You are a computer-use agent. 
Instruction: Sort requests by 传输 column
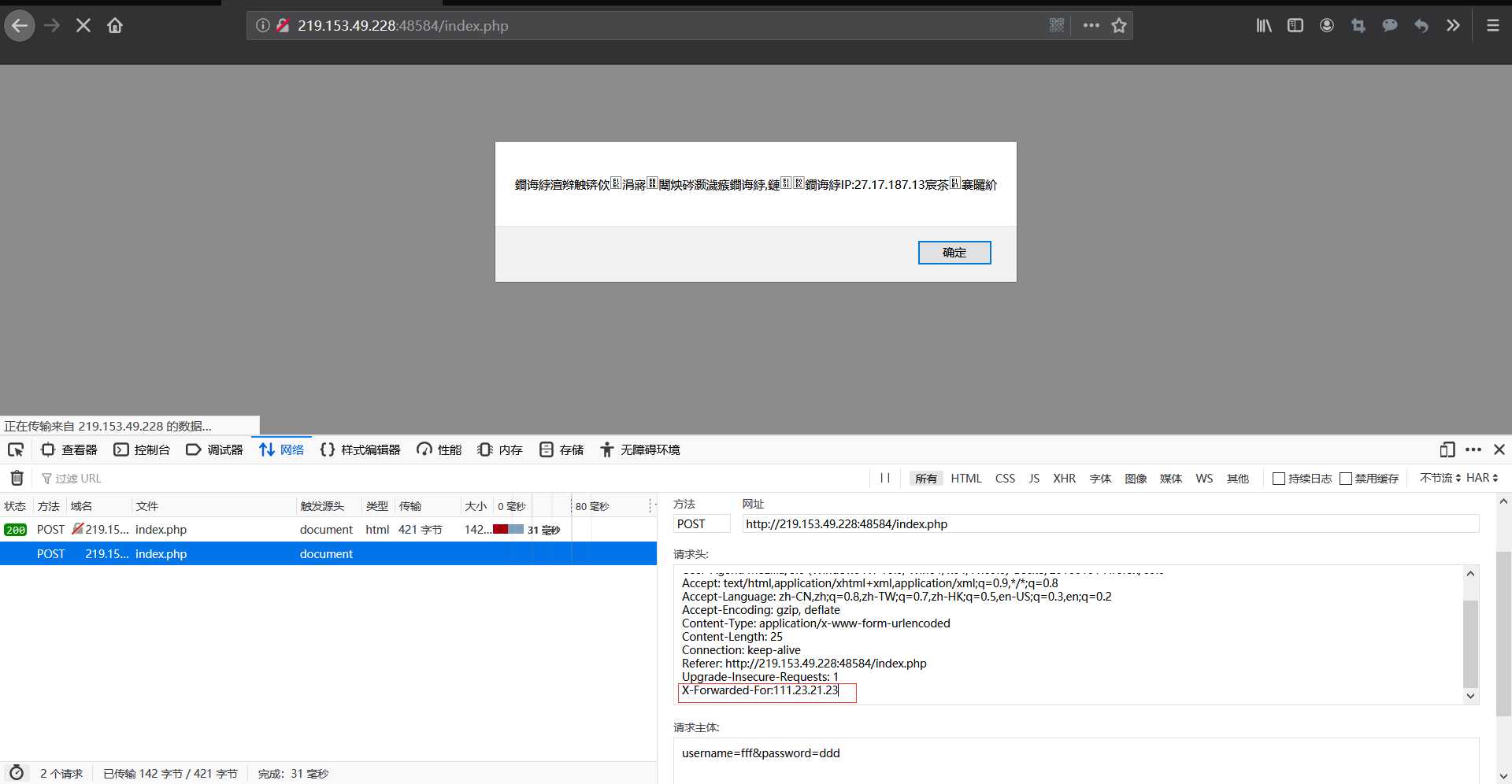427,506
